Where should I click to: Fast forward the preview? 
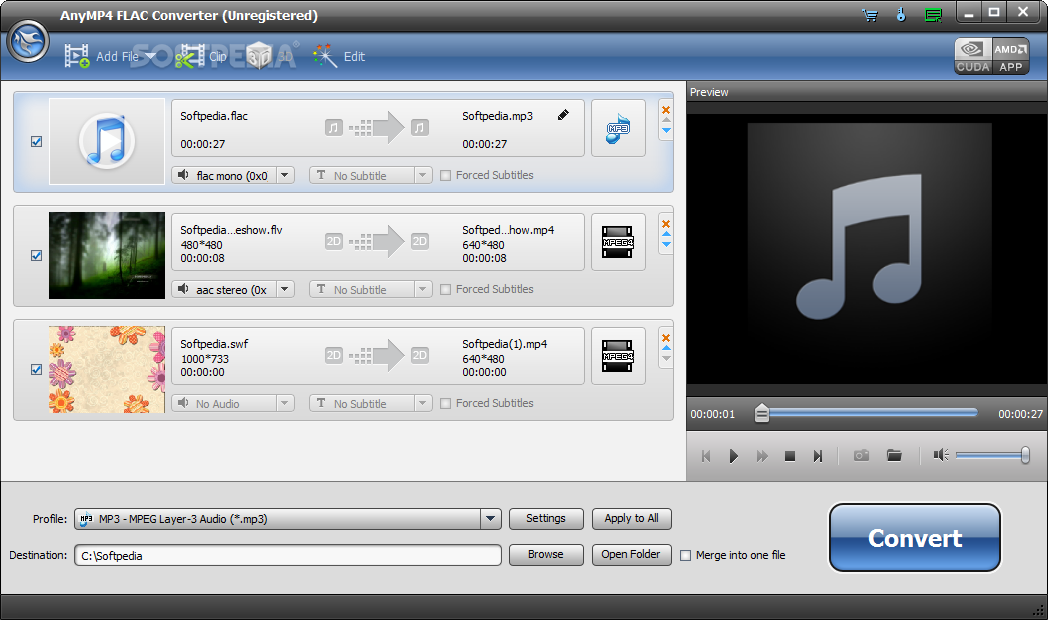tap(762, 456)
